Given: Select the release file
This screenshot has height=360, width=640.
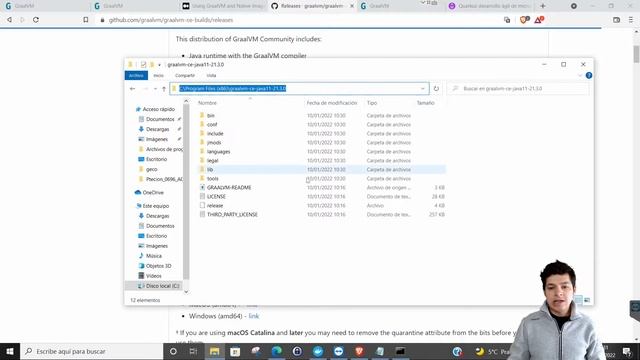Looking at the screenshot, I should coord(215,205).
